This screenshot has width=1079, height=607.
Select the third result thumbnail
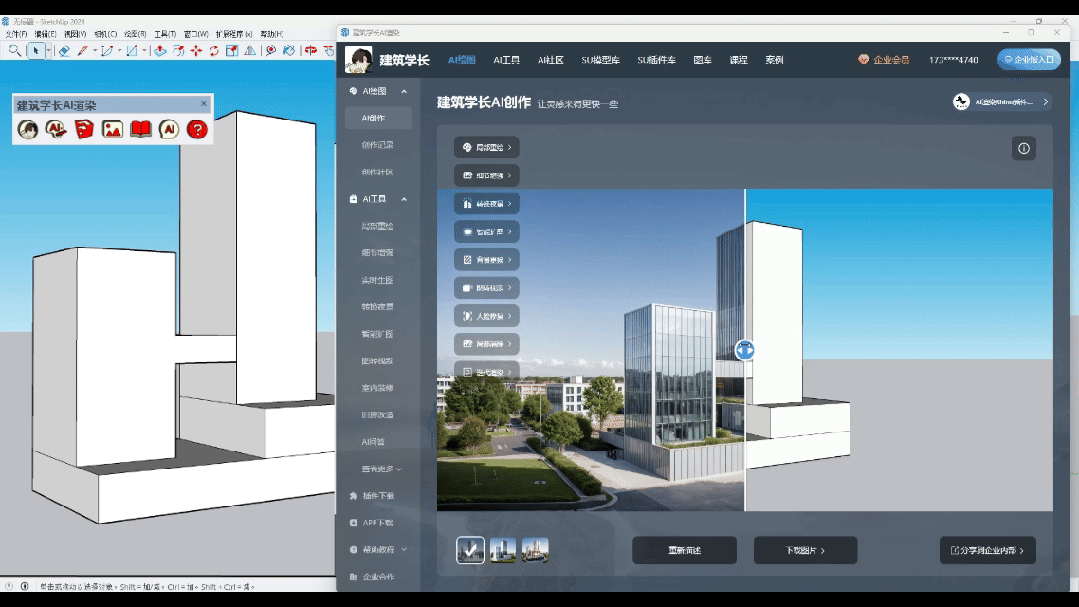[x=535, y=550]
